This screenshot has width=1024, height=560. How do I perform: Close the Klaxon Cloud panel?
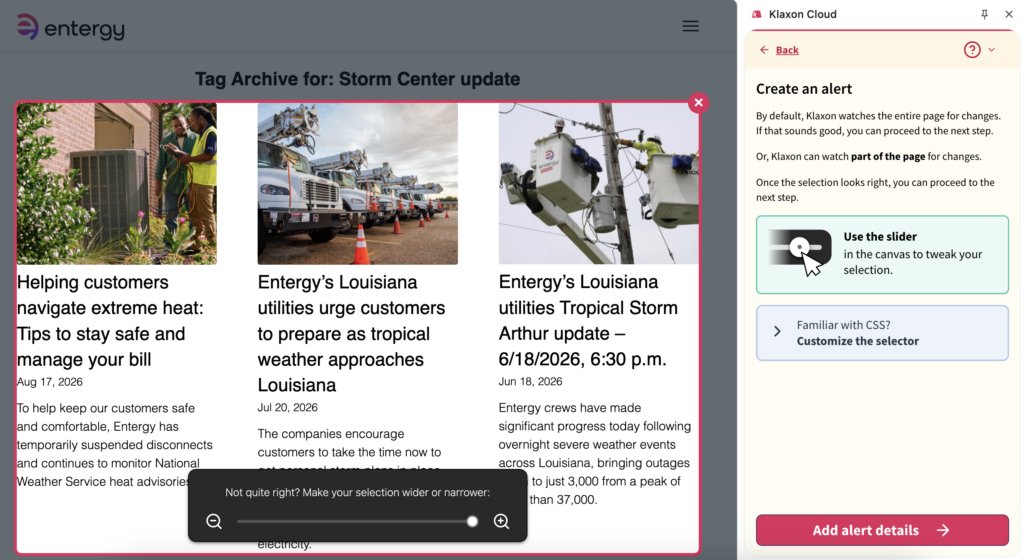1008,14
